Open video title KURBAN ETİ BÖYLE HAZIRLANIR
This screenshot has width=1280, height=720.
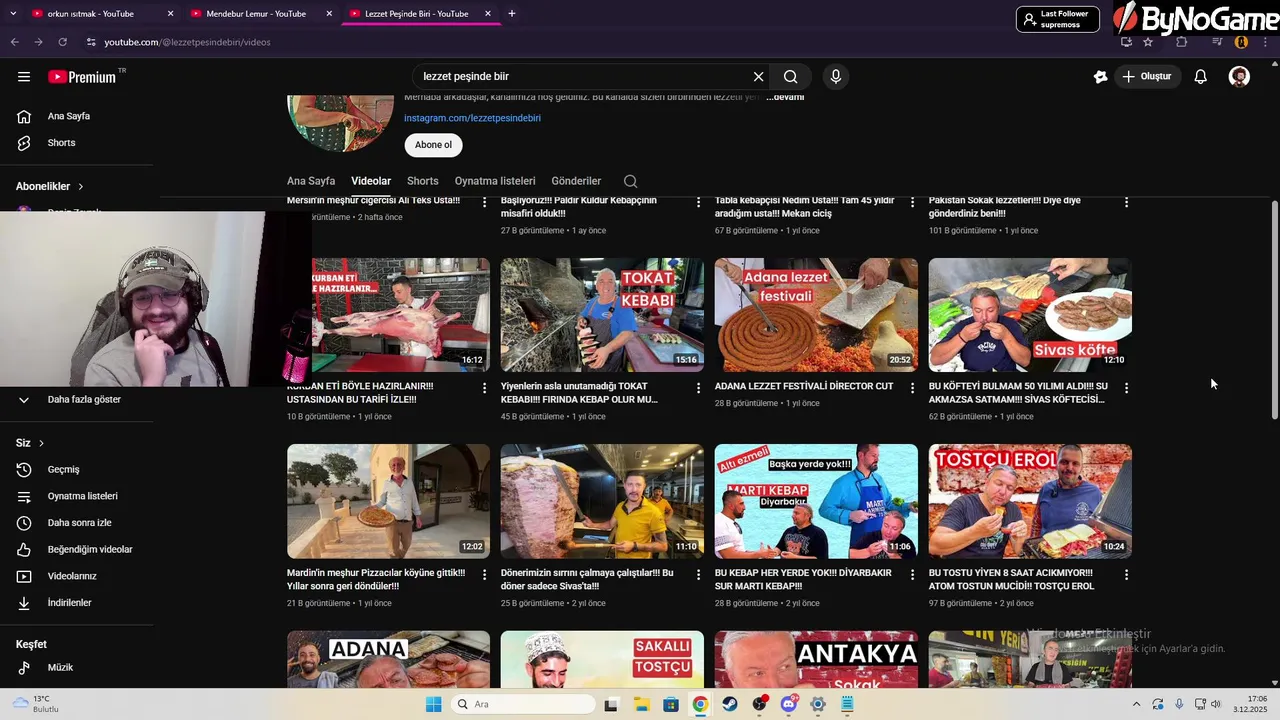pos(360,393)
